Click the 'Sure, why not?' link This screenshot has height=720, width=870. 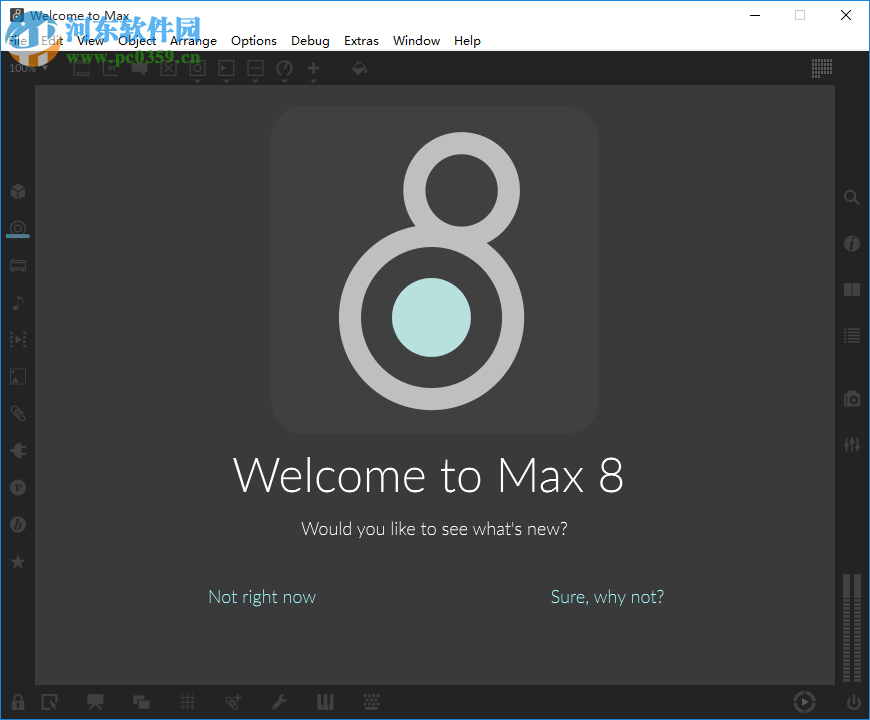(607, 596)
